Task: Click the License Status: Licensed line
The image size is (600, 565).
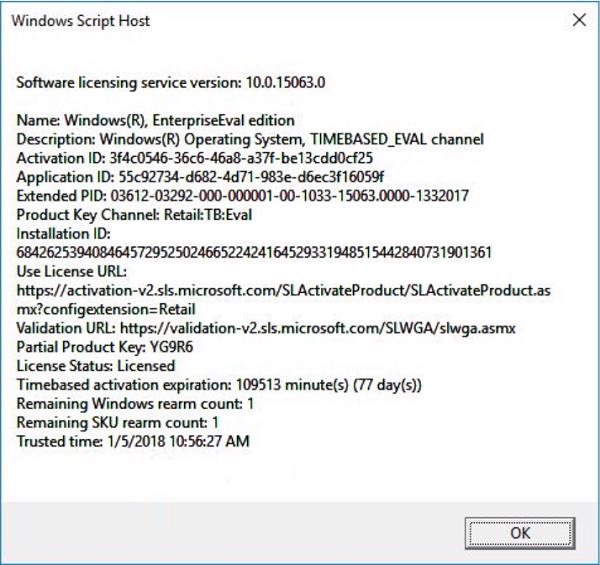Action: [x=96, y=366]
